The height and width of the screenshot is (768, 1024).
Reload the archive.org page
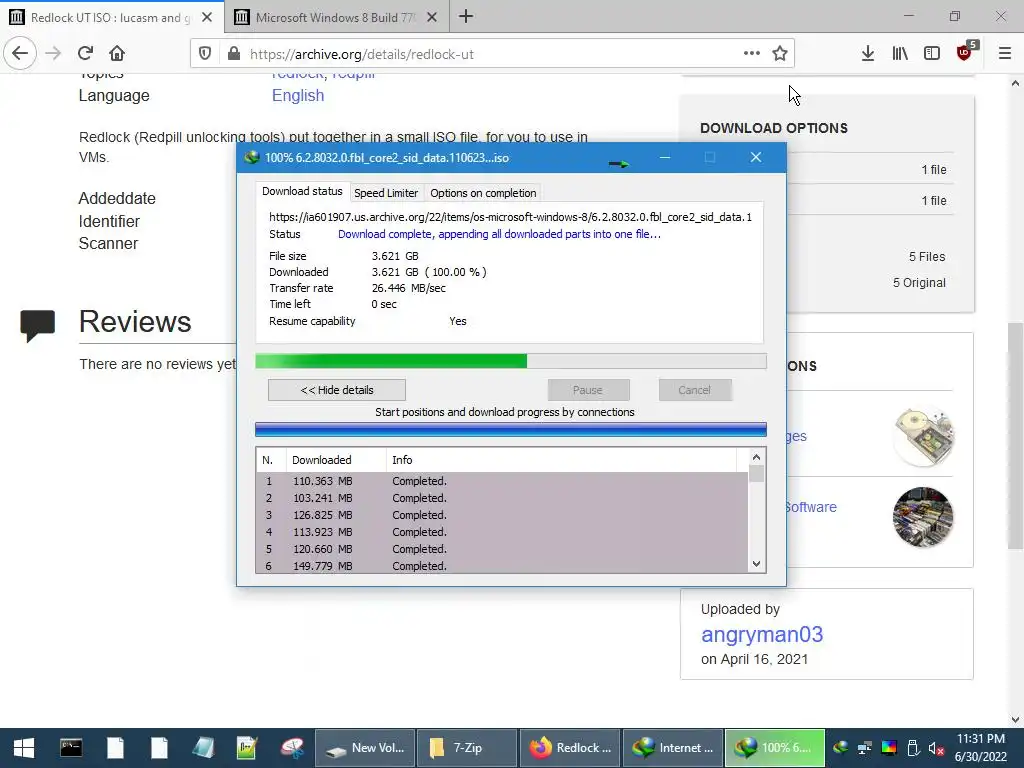pos(85,54)
